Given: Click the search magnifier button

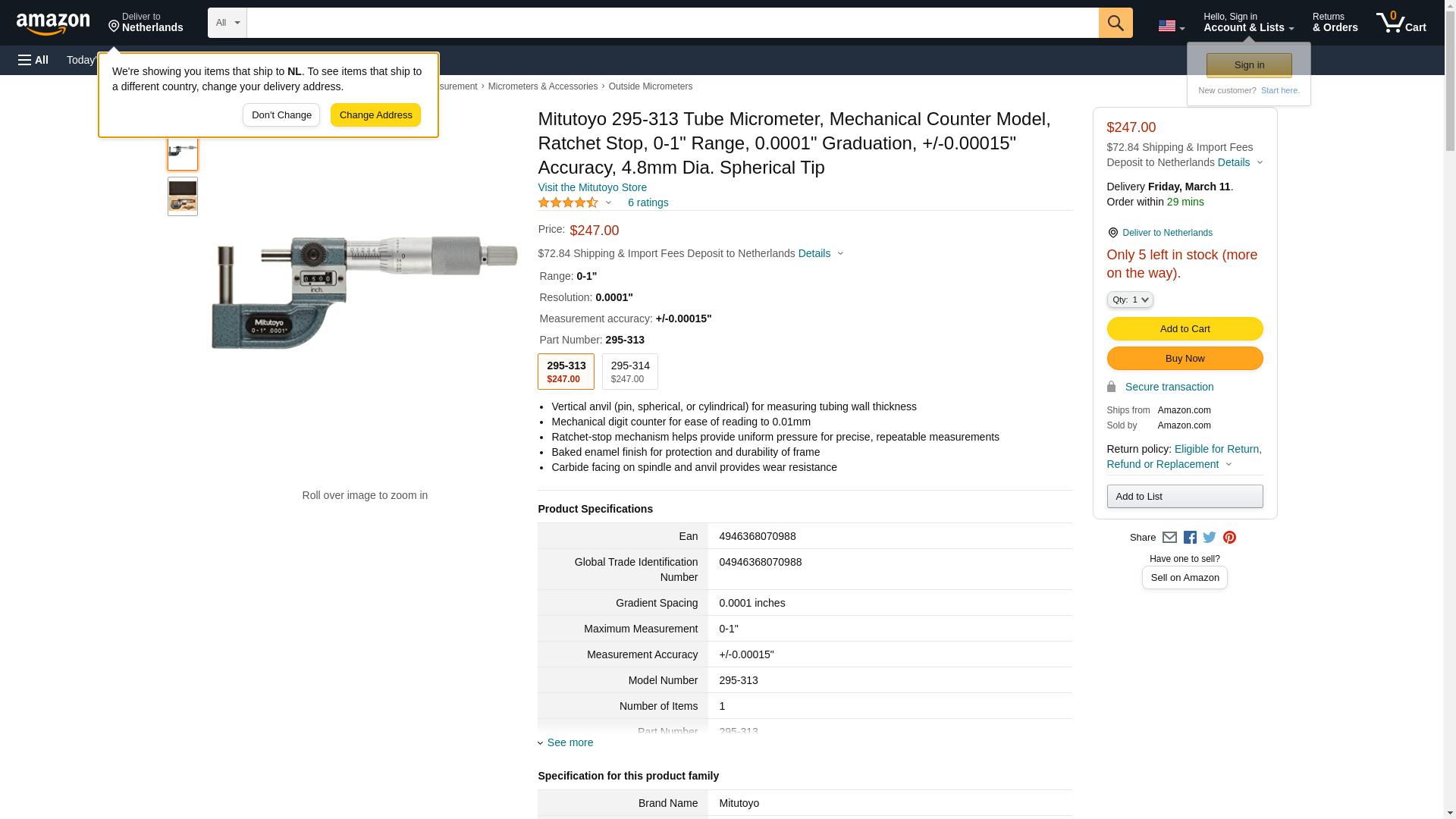Looking at the screenshot, I should pyautogui.click(x=1115, y=23).
